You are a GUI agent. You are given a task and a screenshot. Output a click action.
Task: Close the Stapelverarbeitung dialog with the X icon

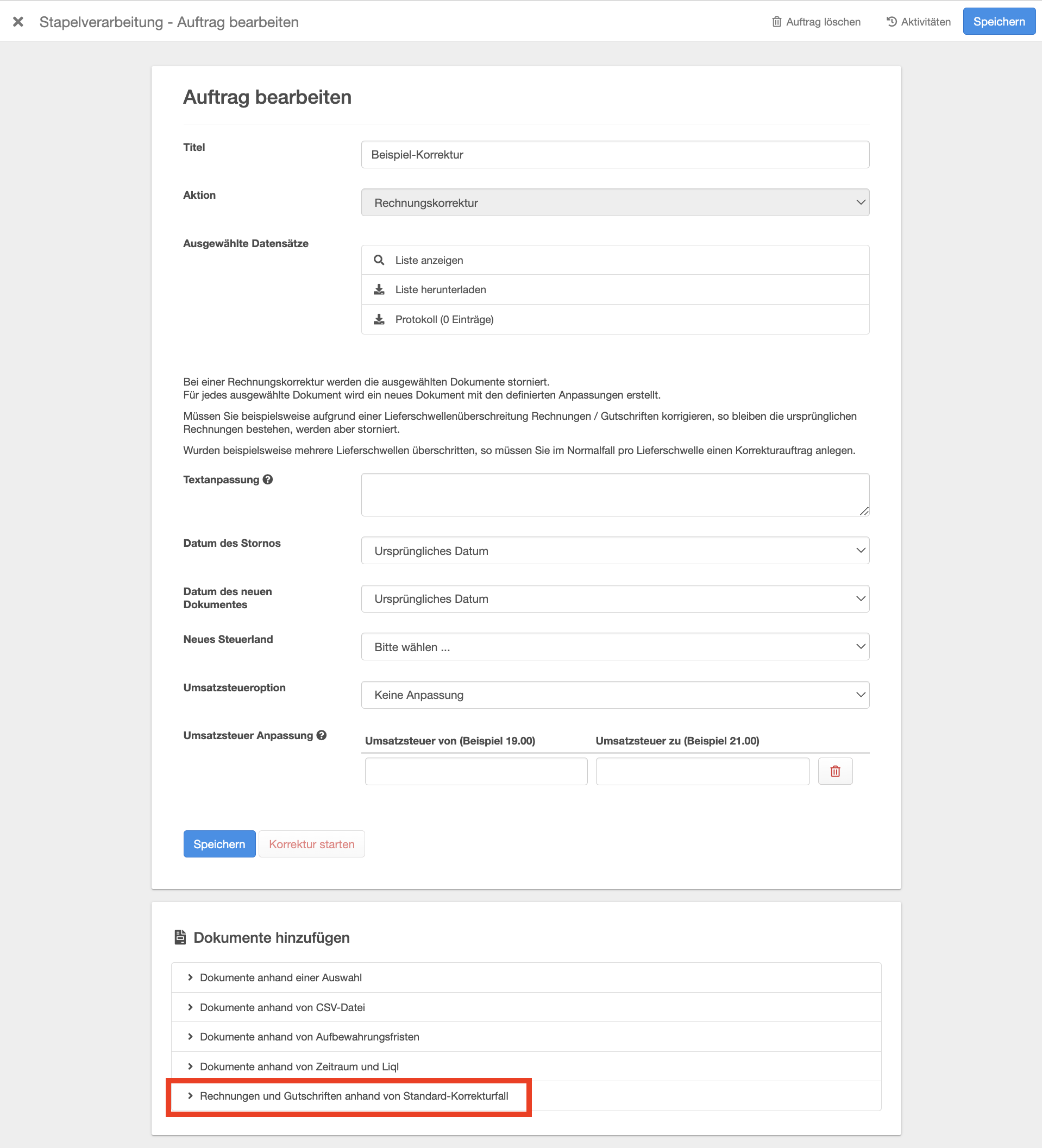(x=18, y=22)
